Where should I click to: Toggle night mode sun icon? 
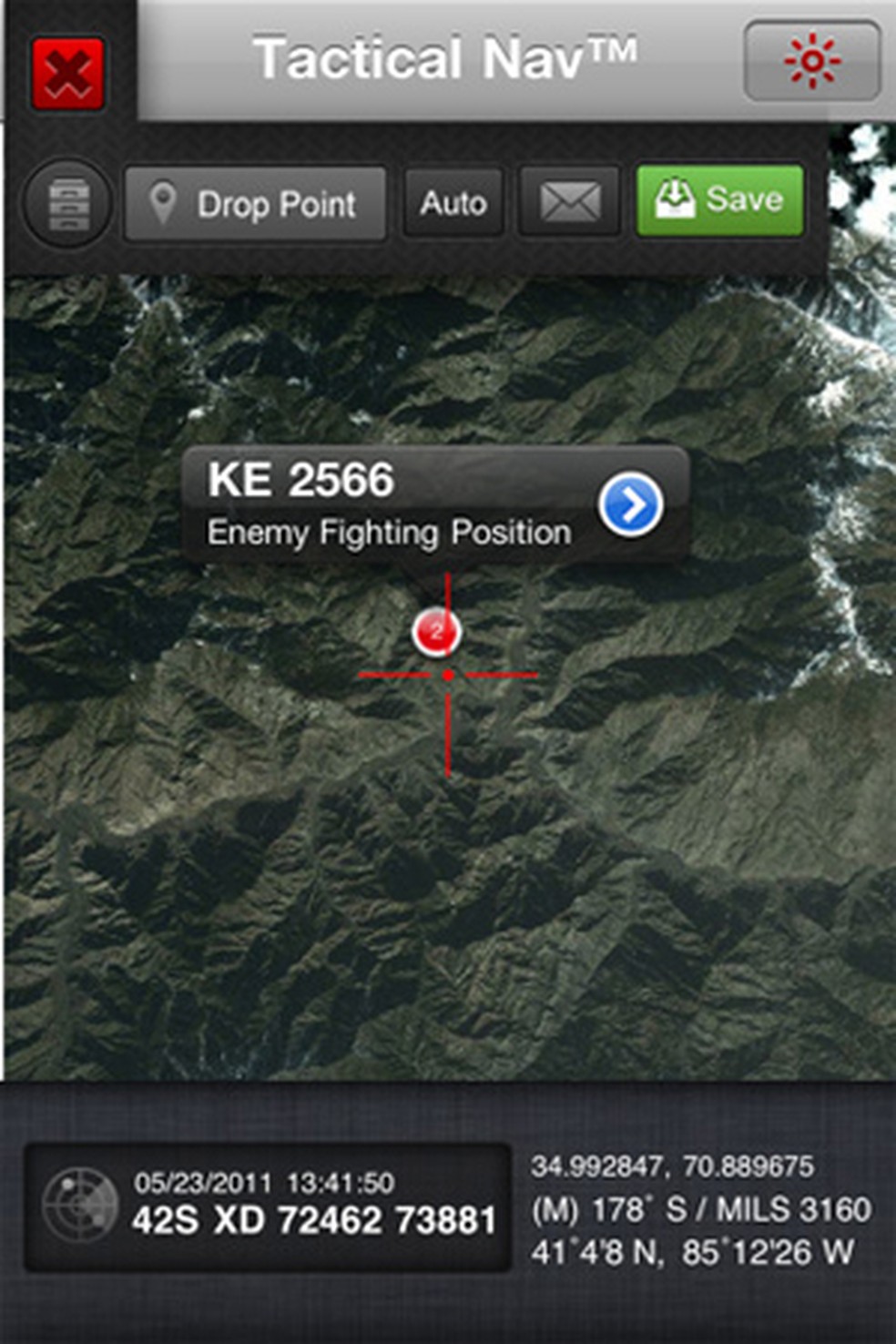click(812, 61)
